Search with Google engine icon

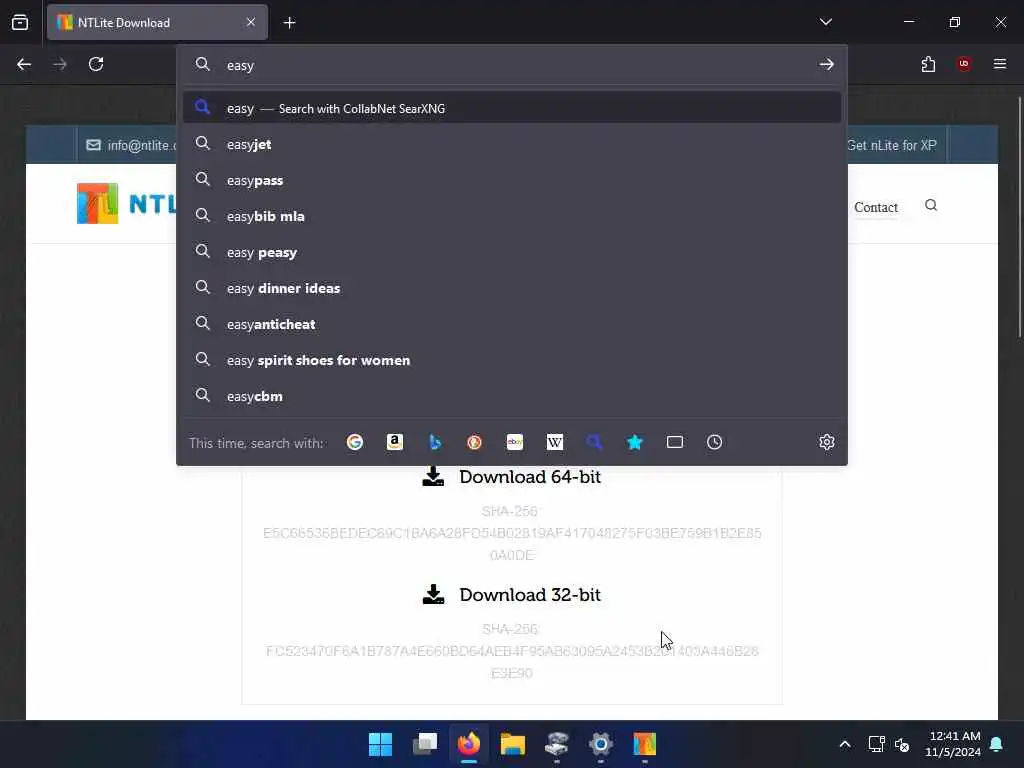(x=355, y=442)
